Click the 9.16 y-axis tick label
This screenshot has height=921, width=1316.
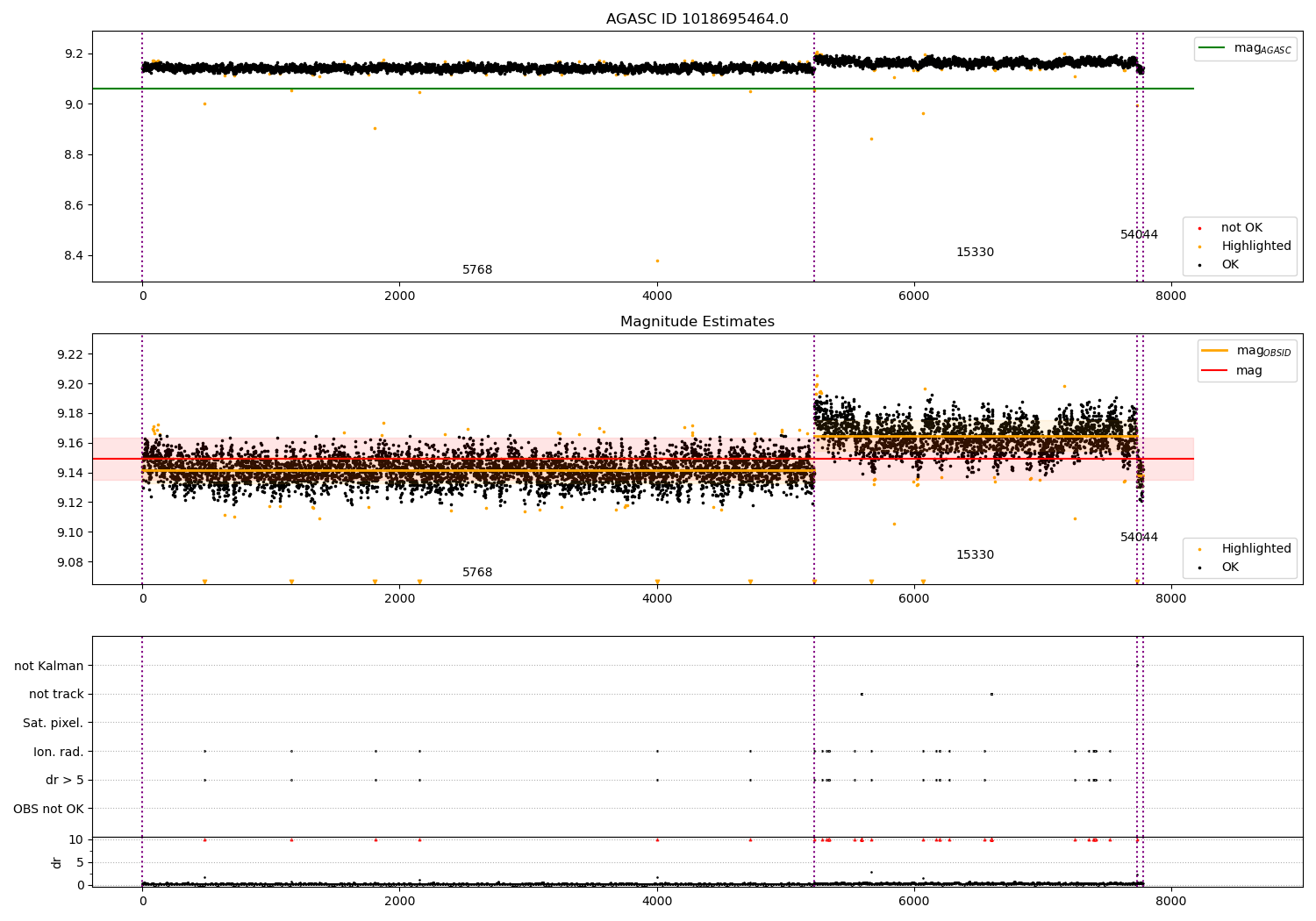[70, 444]
